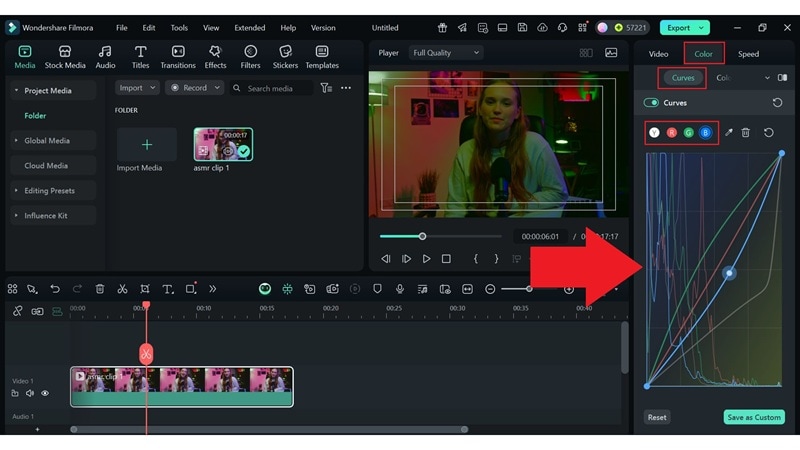Select the asmr clip 1 thumbnail
The image size is (800, 450).
[223, 144]
